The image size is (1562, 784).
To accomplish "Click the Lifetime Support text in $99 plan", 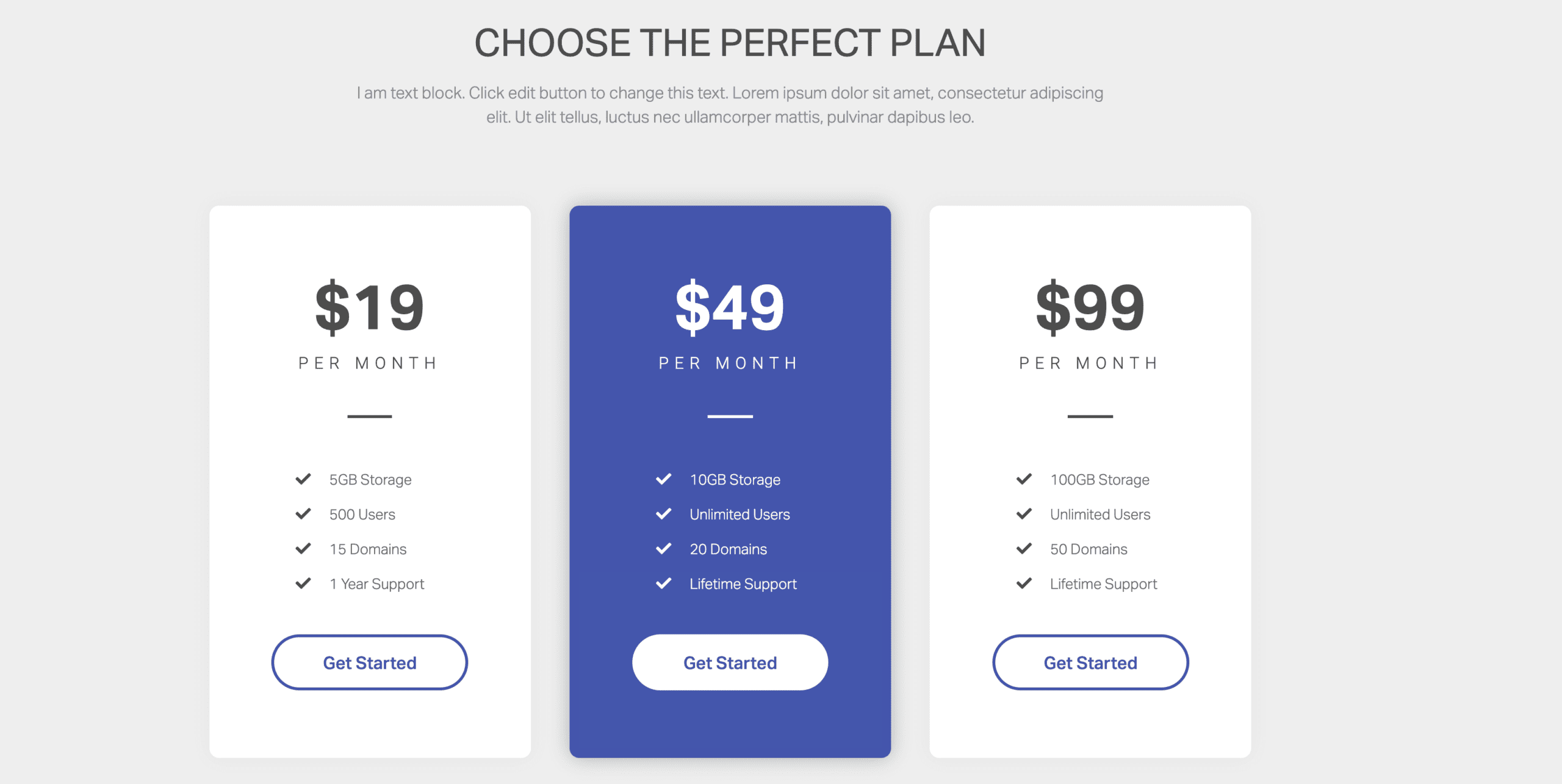I will point(1103,584).
